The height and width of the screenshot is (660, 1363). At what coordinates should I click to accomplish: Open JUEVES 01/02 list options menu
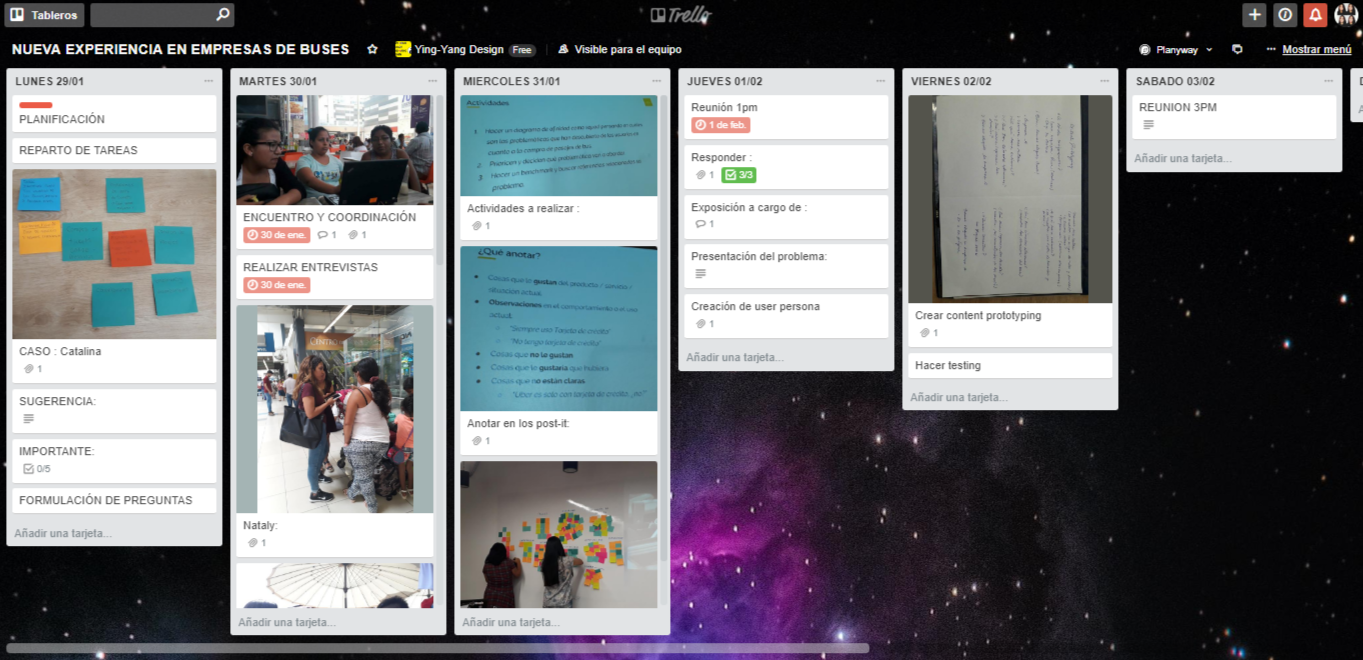click(x=880, y=81)
